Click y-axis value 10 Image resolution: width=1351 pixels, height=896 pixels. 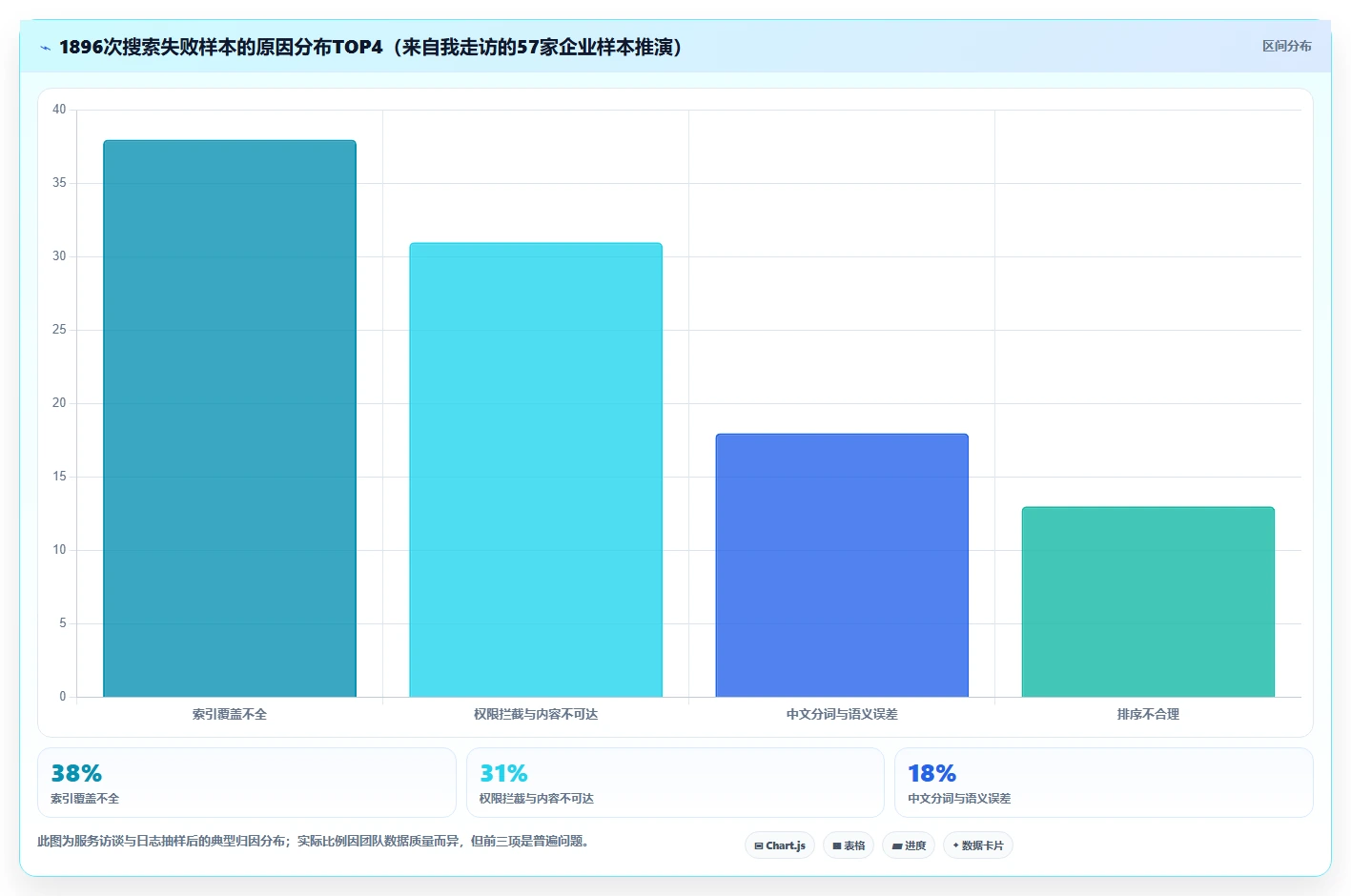pyautogui.click(x=59, y=550)
